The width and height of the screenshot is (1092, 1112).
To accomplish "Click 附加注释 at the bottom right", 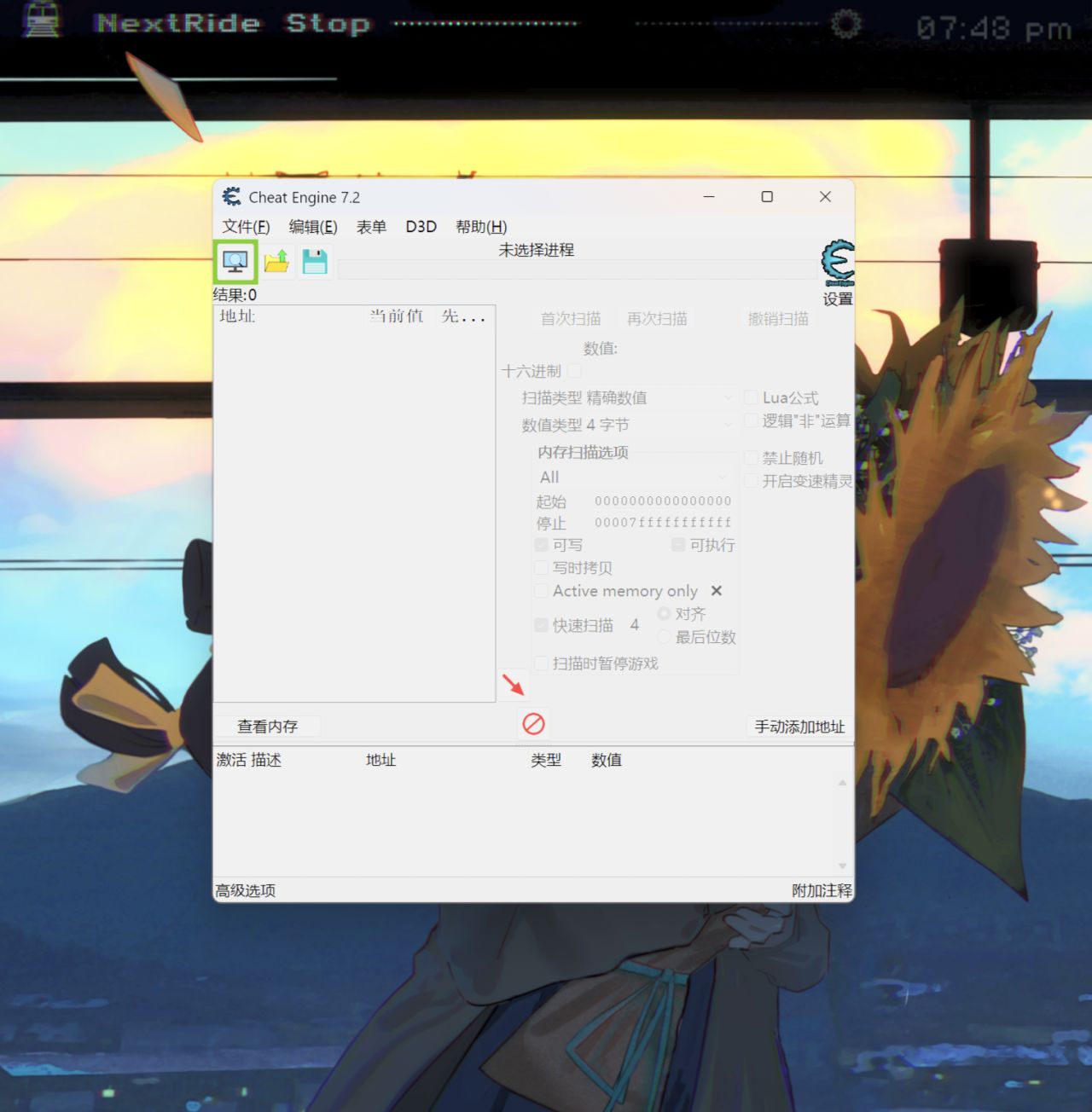I will coord(822,890).
